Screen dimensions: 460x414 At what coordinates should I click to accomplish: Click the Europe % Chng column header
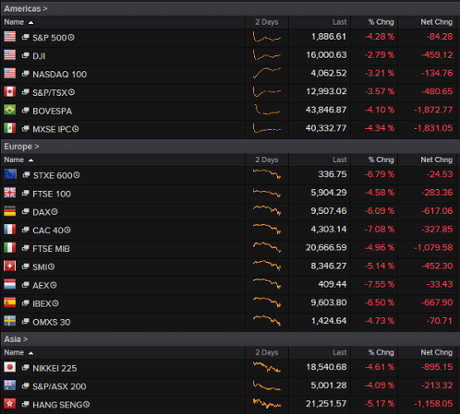pyautogui.click(x=381, y=160)
